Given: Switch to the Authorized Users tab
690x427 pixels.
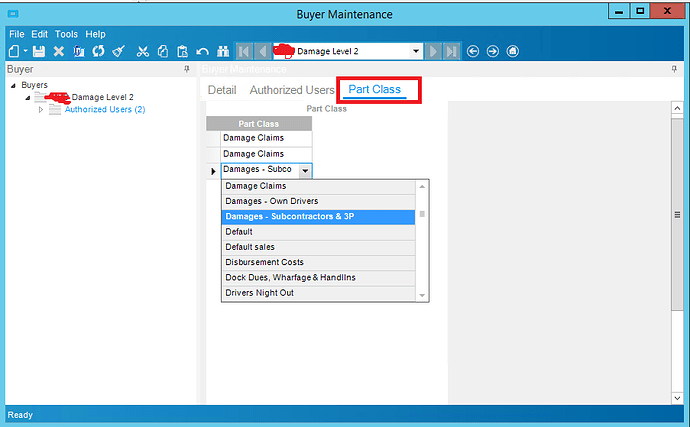Looking at the screenshot, I should click(292, 90).
